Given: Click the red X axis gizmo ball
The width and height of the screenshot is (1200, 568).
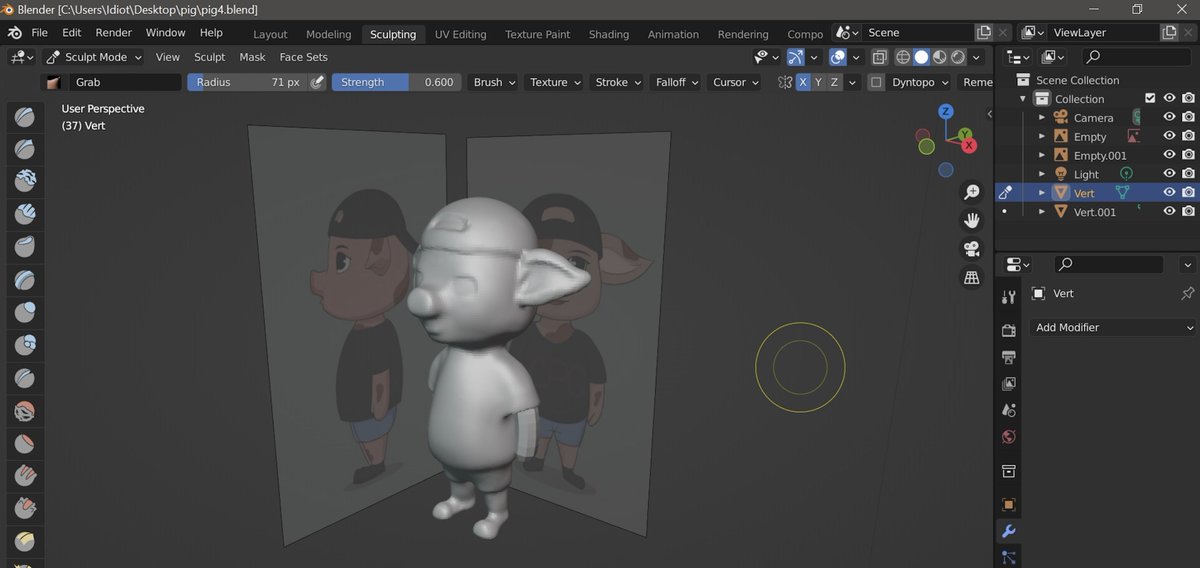Looking at the screenshot, I should (x=969, y=146).
